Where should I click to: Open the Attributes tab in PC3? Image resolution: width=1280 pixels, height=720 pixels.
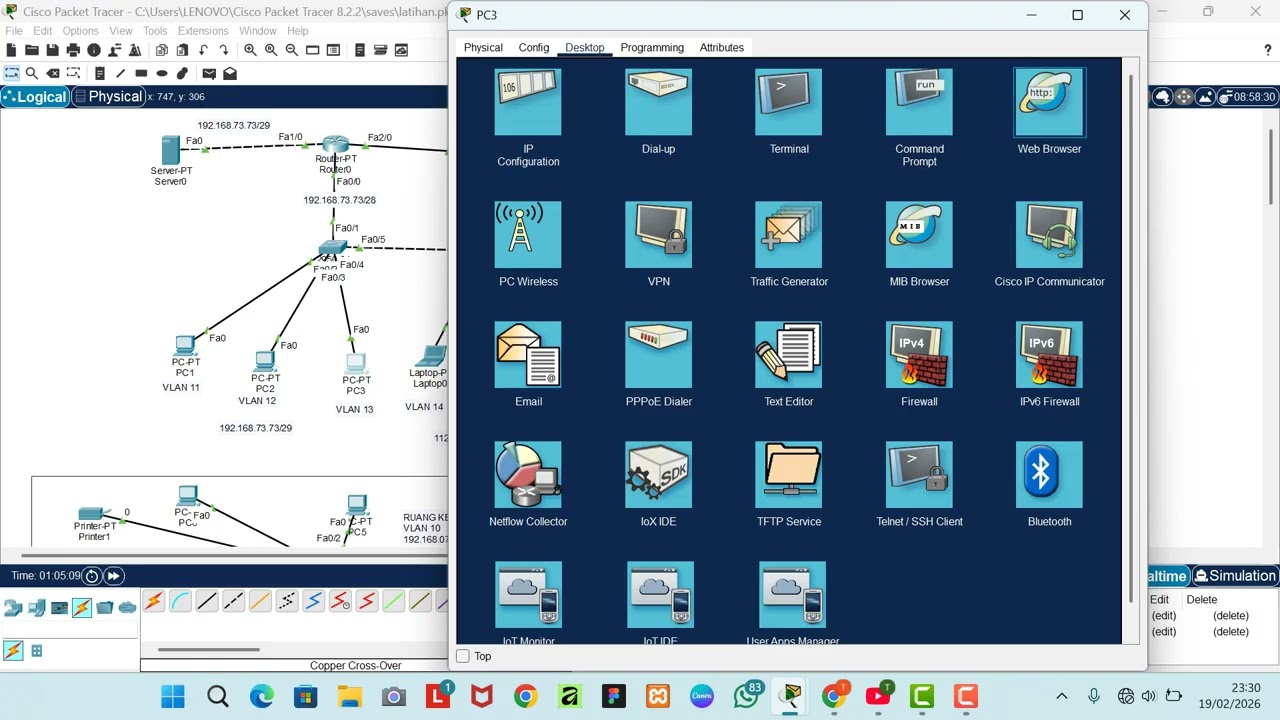(x=722, y=47)
